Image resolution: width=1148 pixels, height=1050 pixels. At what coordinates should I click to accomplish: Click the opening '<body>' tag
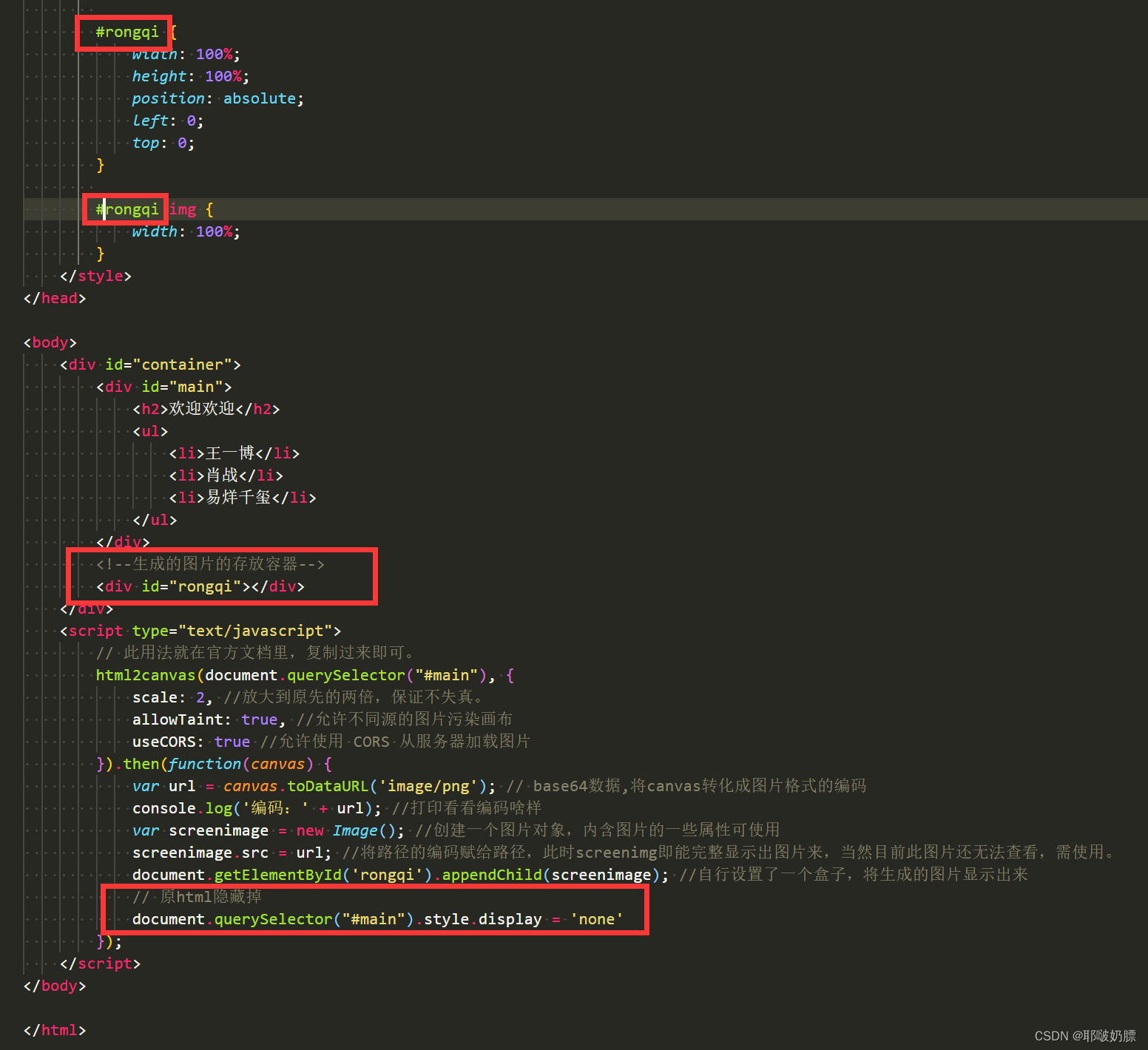[x=50, y=342]
